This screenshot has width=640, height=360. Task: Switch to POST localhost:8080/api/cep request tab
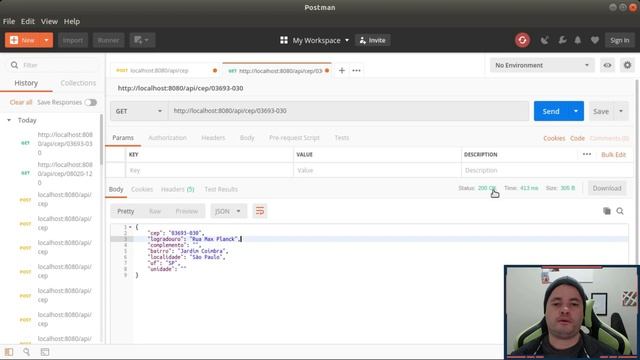[x=166, y=71]
